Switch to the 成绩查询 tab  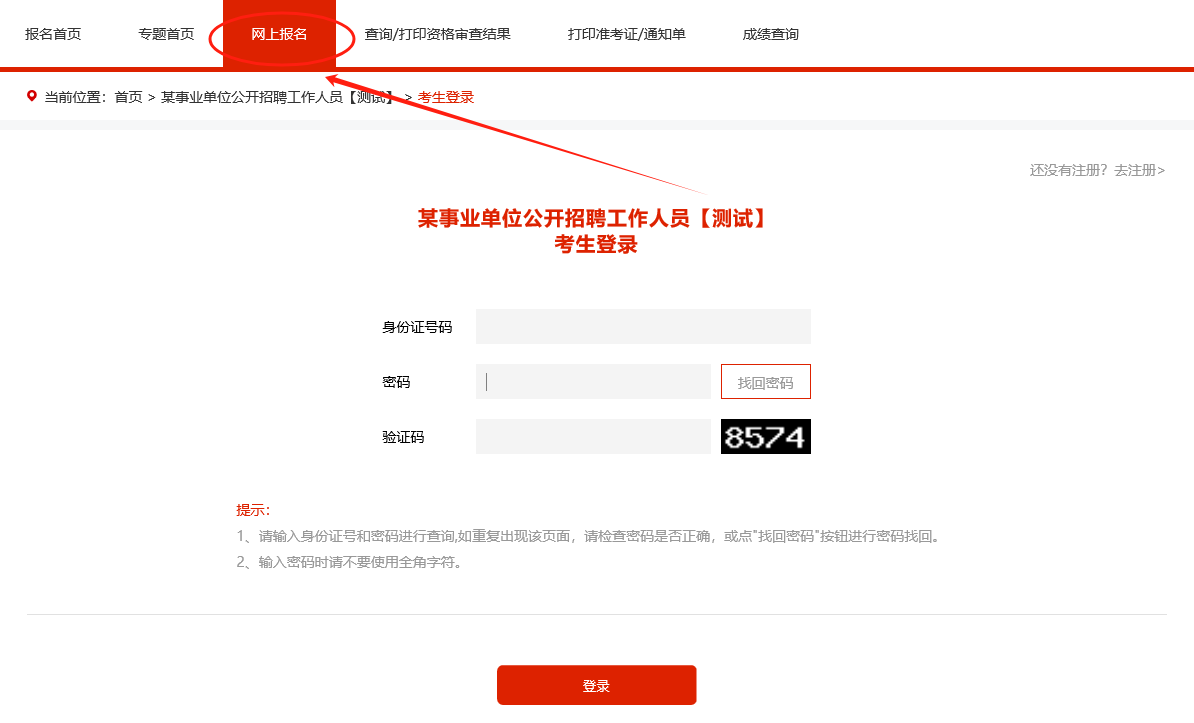tap(771, 34)
